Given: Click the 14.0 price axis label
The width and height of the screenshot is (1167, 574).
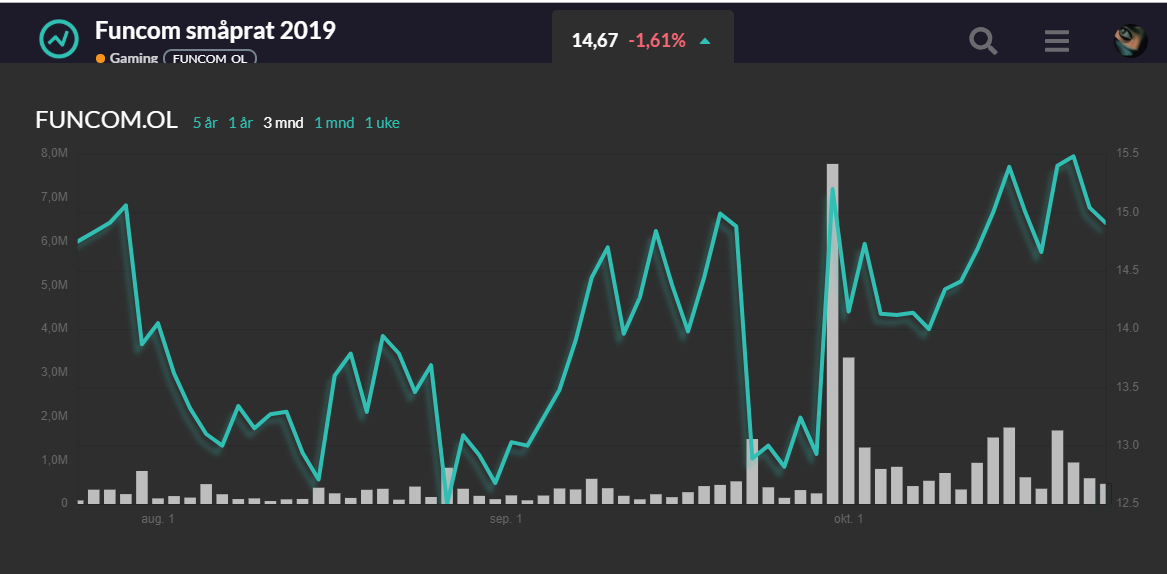Looking at the screenshot, I should coord(1127,328).
